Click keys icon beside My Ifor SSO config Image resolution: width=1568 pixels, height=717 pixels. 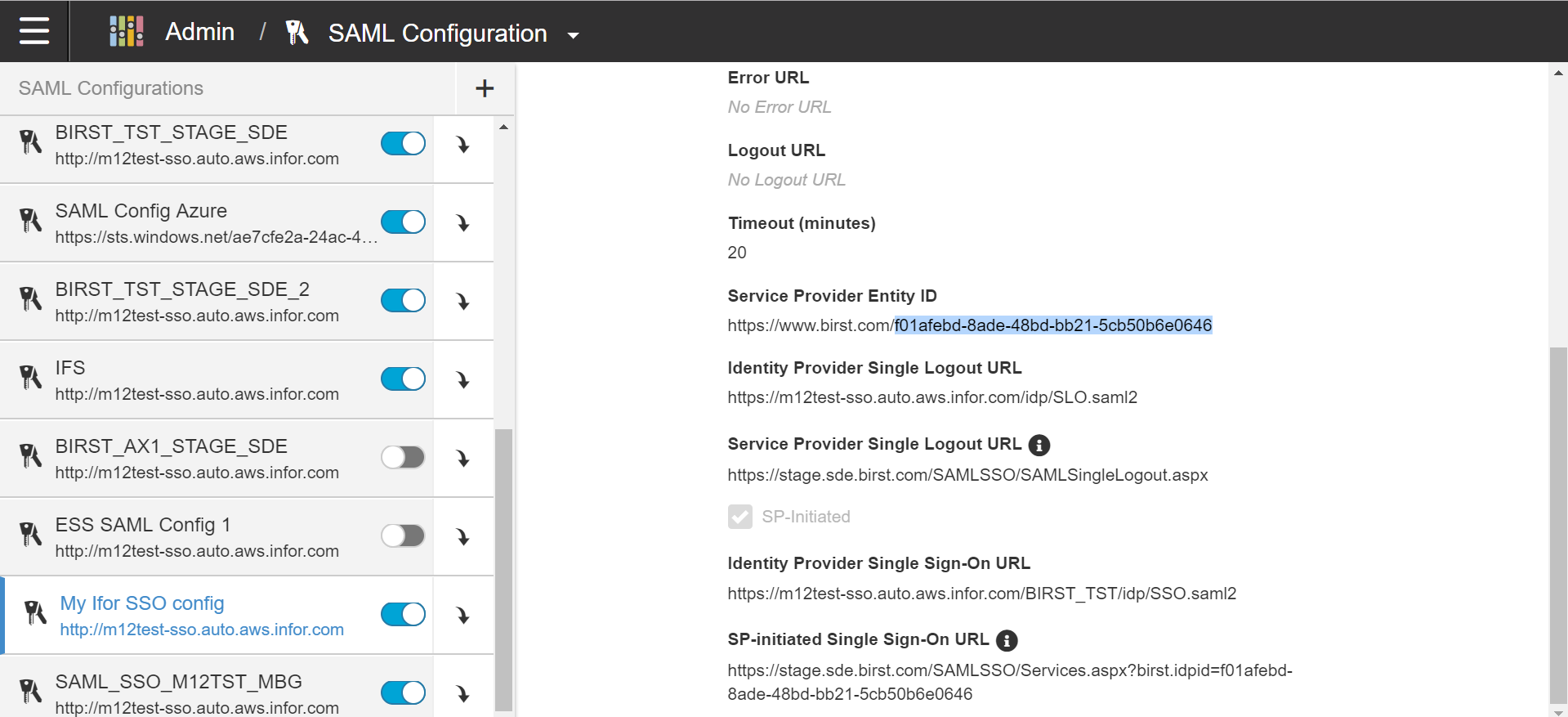click(35, 613)
